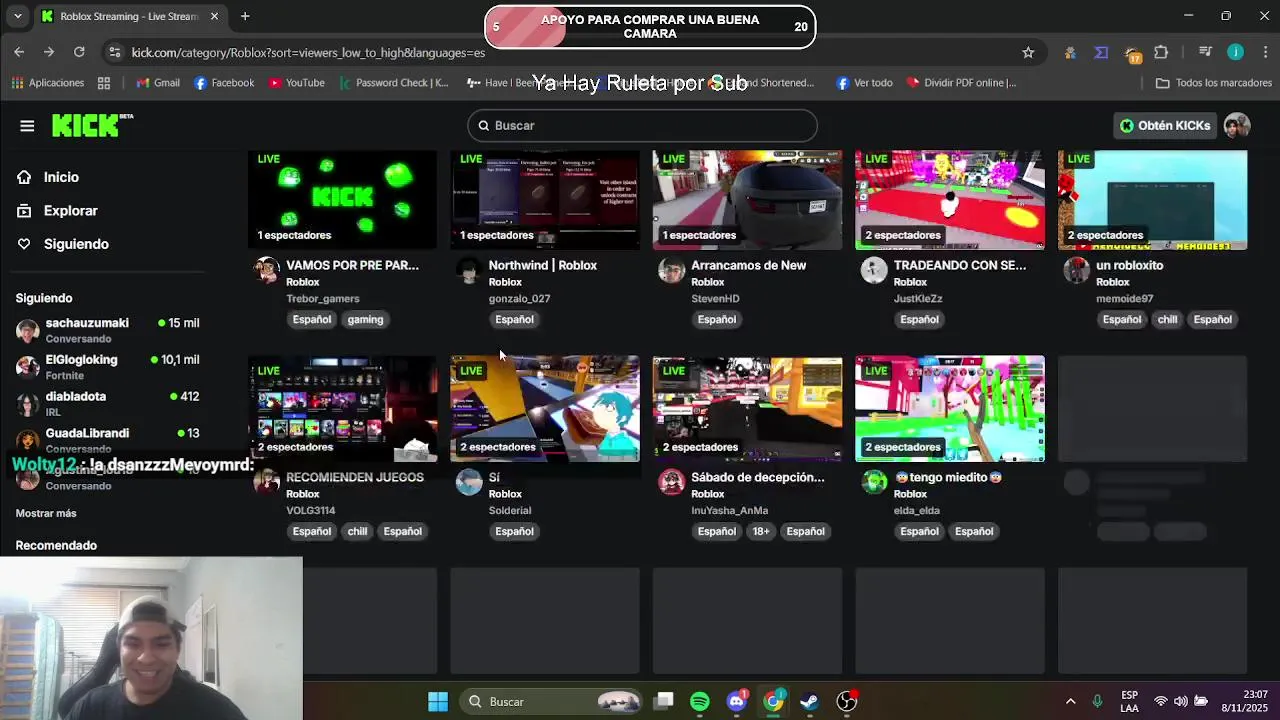Open Todos los marcadores folder
1280x720 pixels.
(x=1214, y=83)
